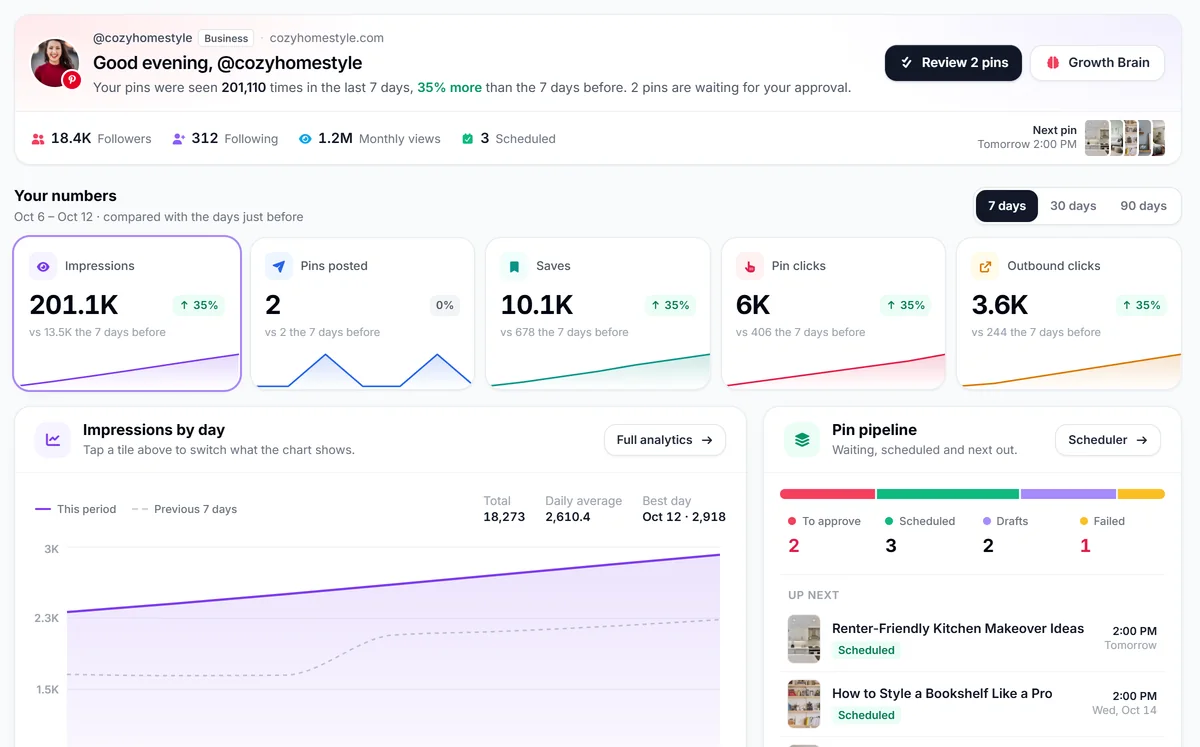Select the 7 days range tab
Viewport: 1200px width, 747px height.
pos(1007,206)
